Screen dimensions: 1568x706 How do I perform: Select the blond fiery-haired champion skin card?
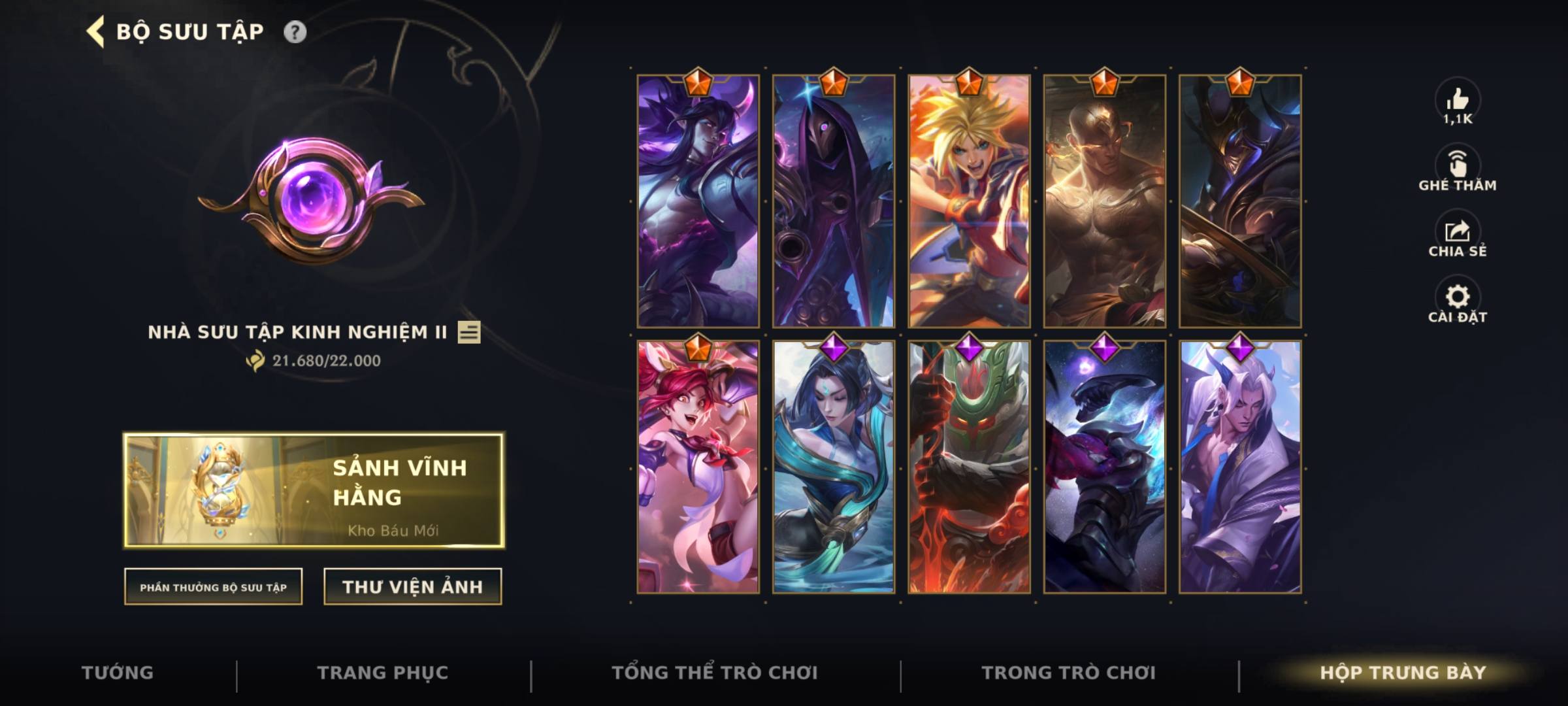pyautogui.click(x=969, y=201)
